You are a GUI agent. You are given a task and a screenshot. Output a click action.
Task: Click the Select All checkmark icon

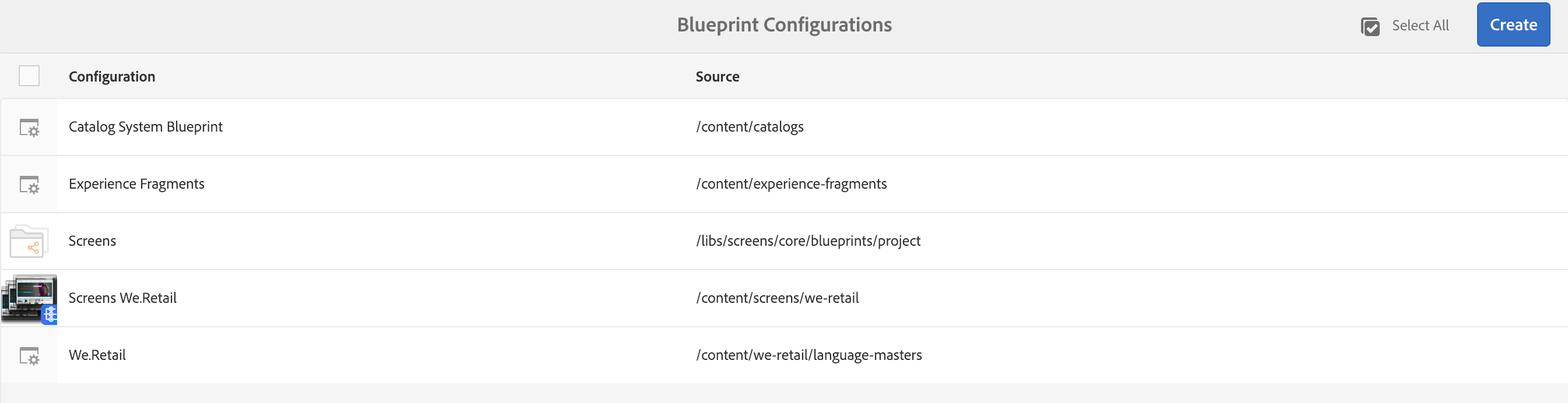coord(1370,26)
